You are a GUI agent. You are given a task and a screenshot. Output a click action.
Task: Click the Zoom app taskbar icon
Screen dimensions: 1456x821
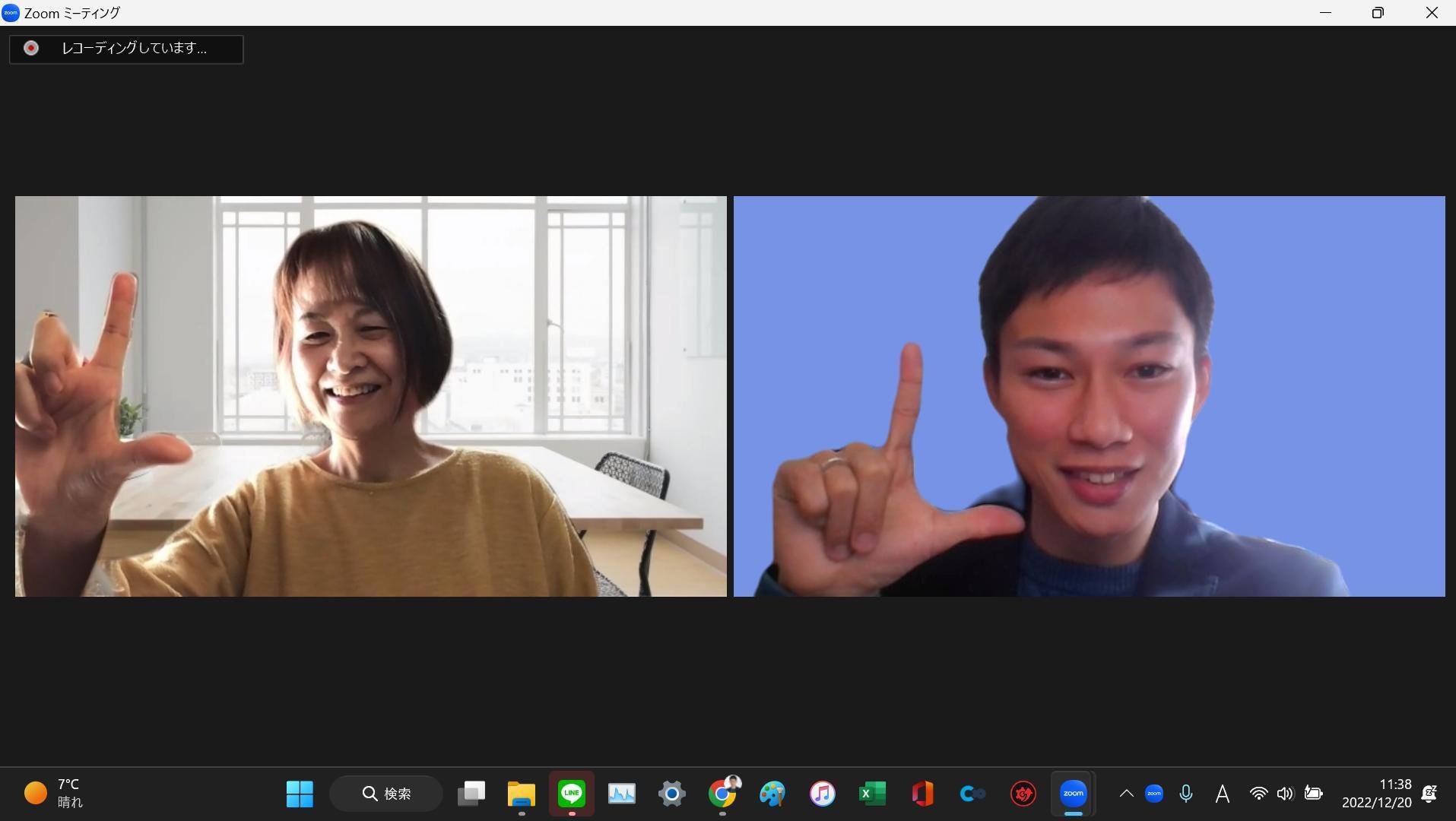pyautogui.click(x=1073, y=794)
